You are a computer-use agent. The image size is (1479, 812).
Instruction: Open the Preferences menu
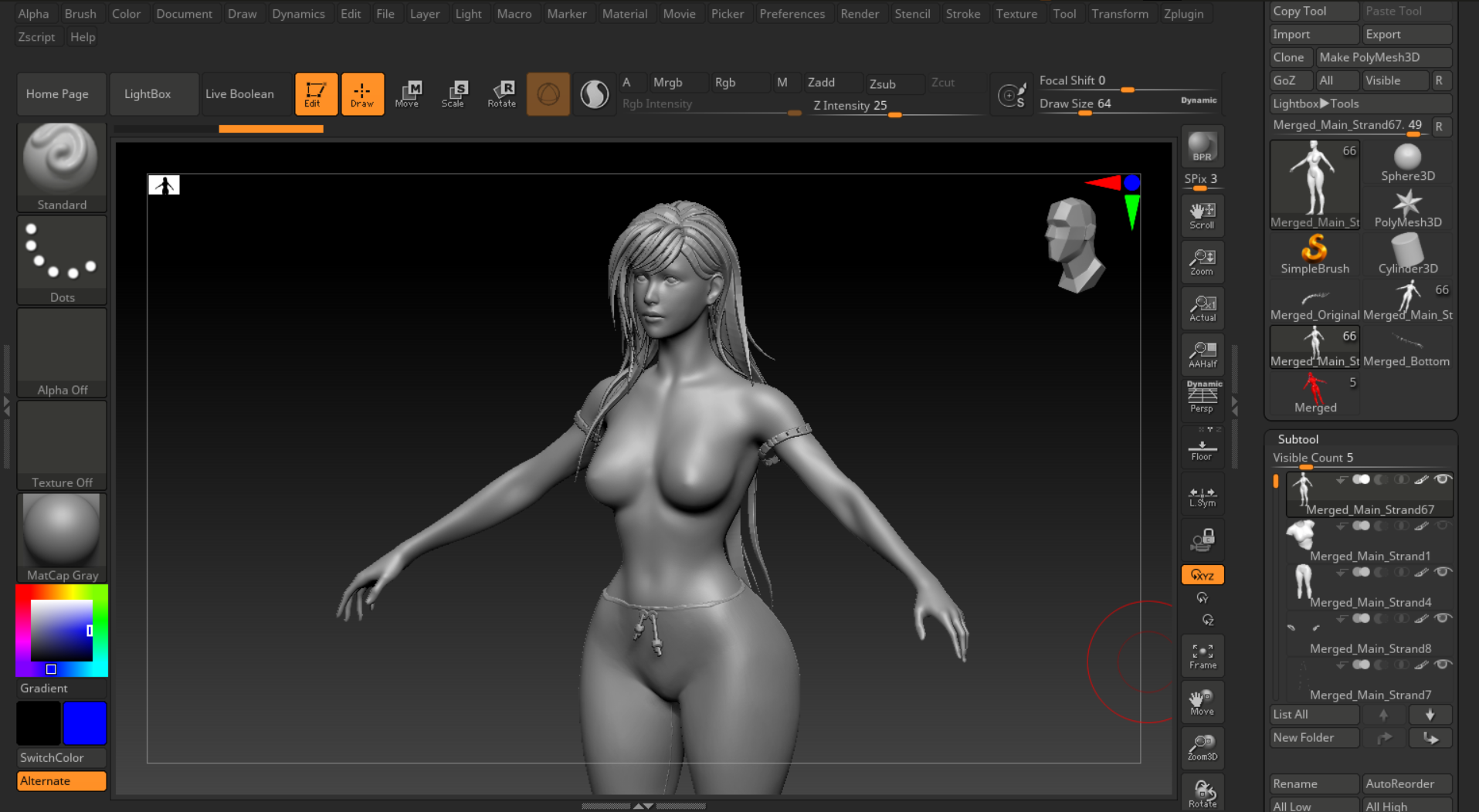tap(792, 13)
